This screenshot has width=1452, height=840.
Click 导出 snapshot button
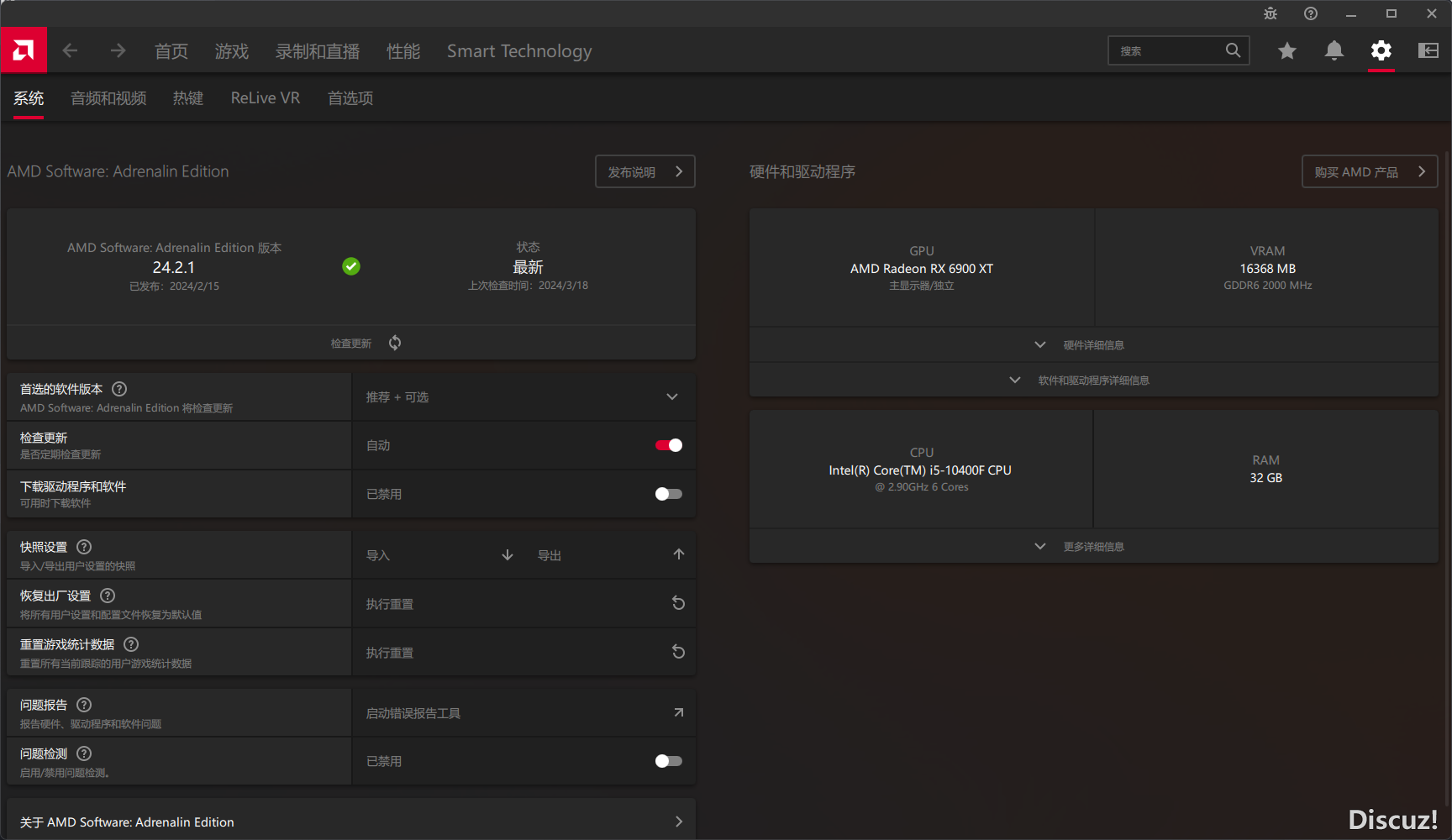(x=550, y=555)
